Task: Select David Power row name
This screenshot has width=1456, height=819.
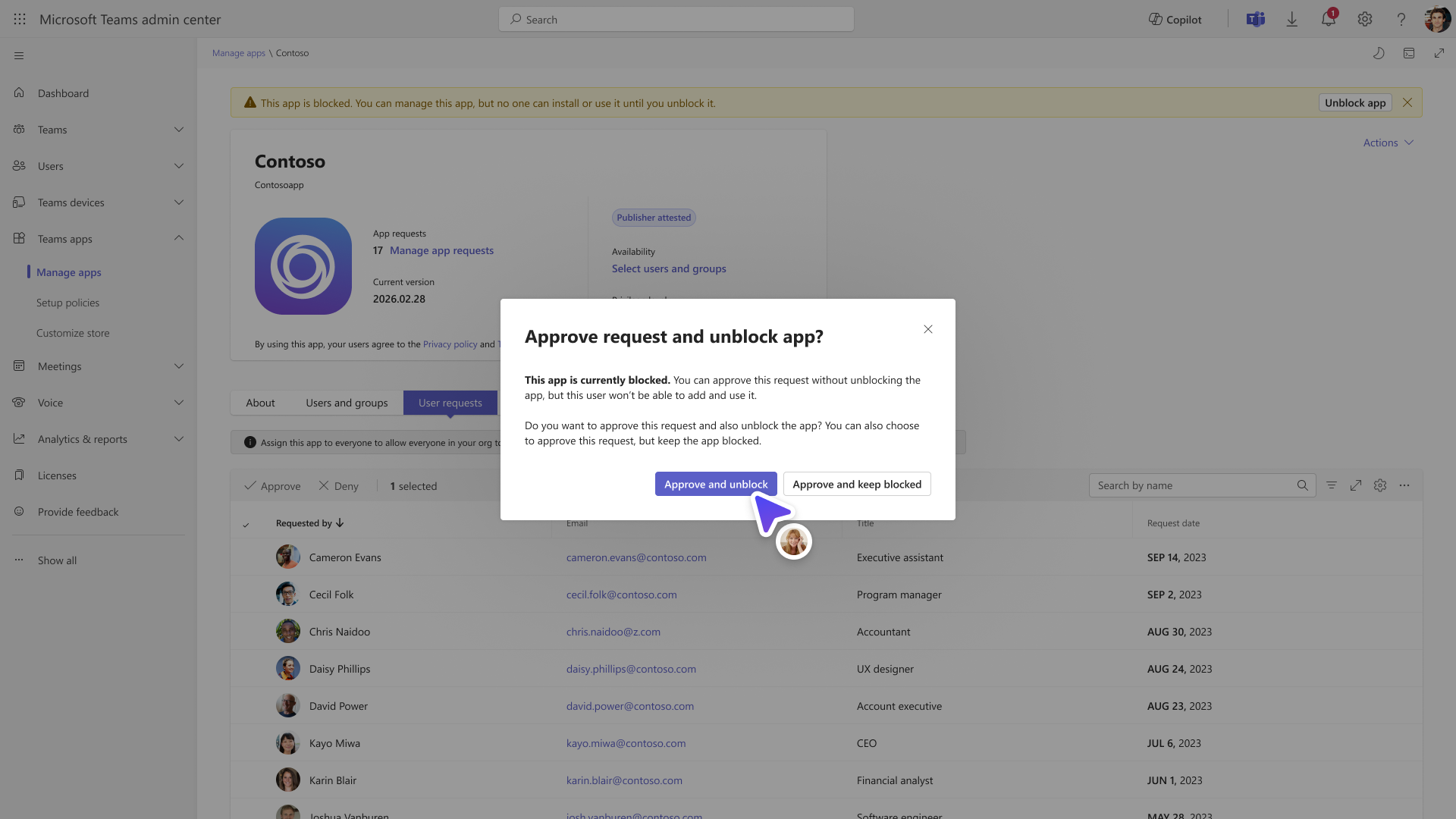Action: pyautogui.click(x=338, y=706)
